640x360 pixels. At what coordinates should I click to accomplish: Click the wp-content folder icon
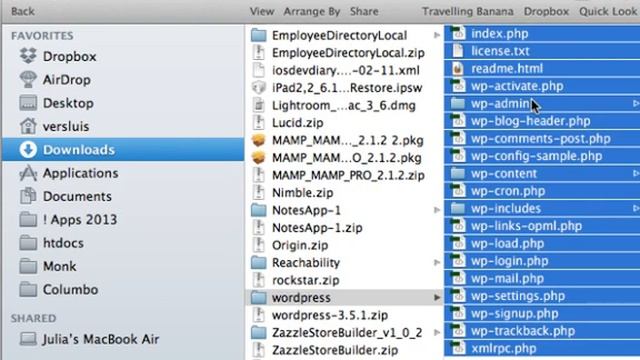tap(458, 173)
